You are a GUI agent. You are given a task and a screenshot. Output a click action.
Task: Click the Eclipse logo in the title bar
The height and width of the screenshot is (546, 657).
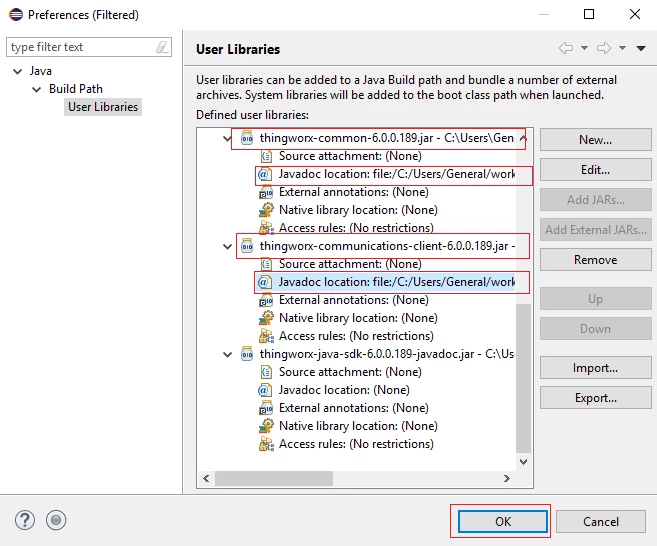(16, 14)
